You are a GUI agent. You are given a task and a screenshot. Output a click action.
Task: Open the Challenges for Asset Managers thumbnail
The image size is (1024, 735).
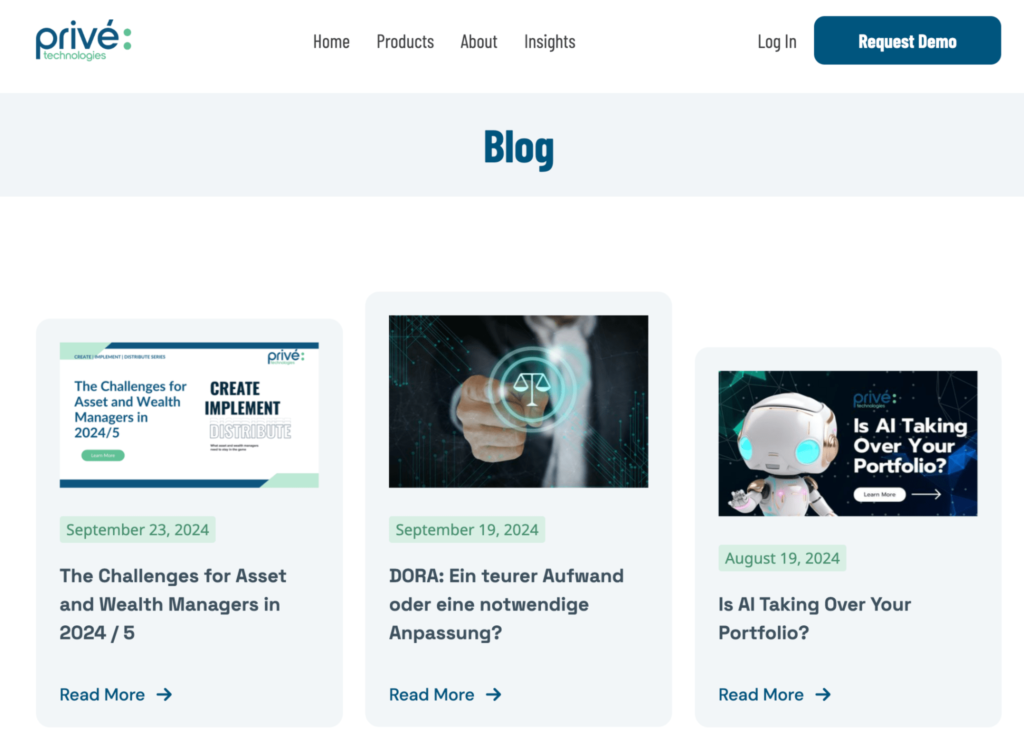[x=189, y=415]
